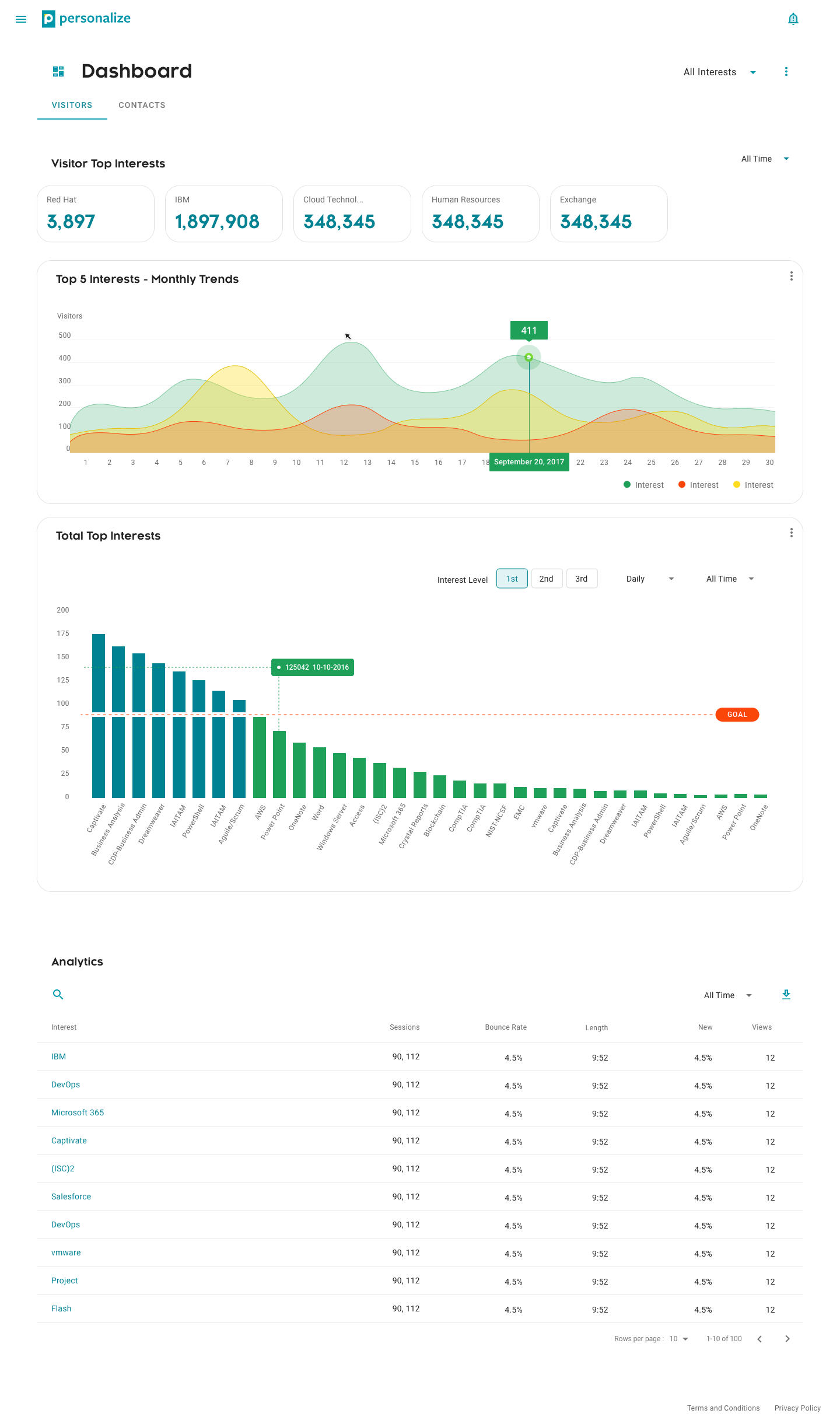
Task: Go to next page of Analytics
Action: [x=787, y=1339]
